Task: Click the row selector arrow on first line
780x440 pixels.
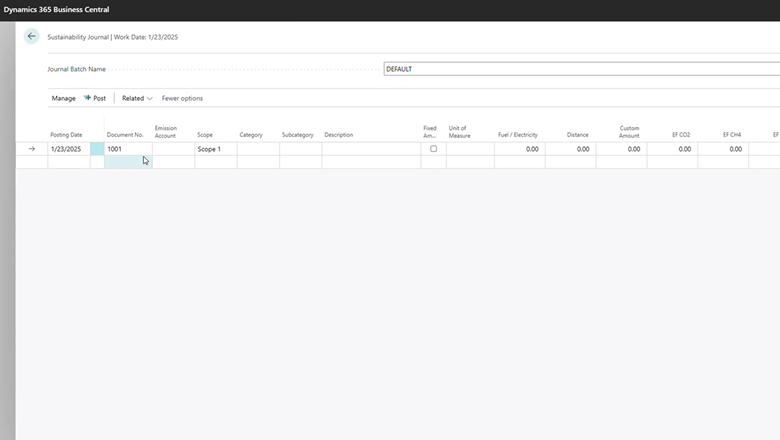Action: [x=31, y=149]
